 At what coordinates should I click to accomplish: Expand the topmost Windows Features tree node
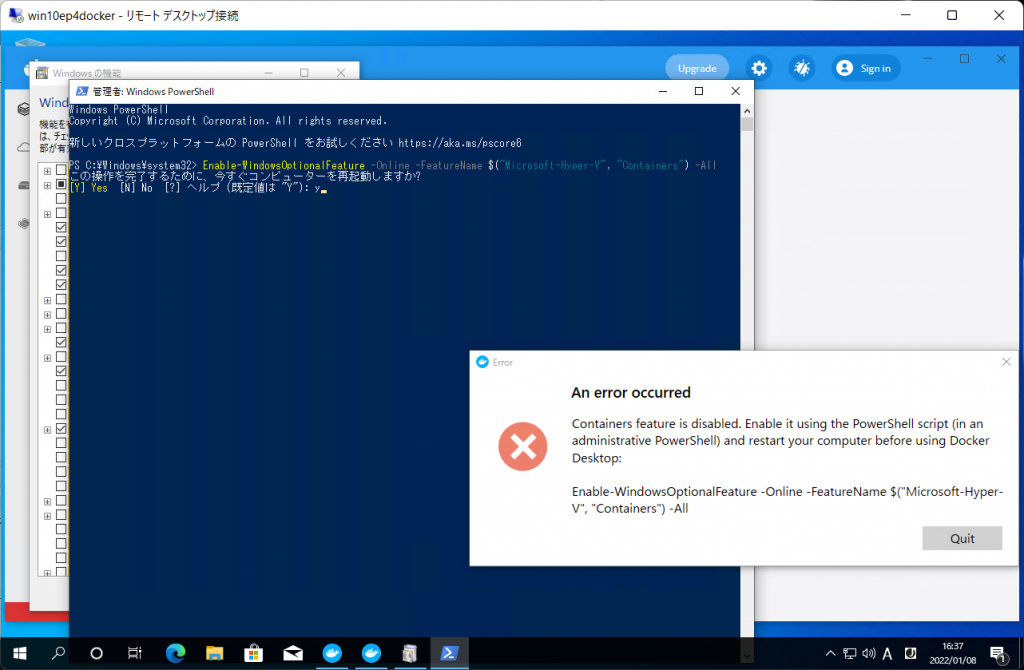coord(47,170)
